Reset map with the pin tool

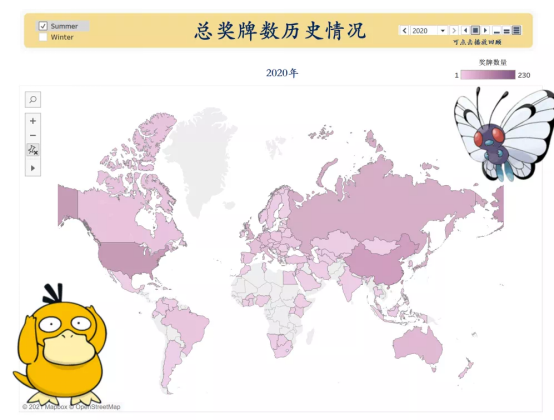click(x=33, y=150)
